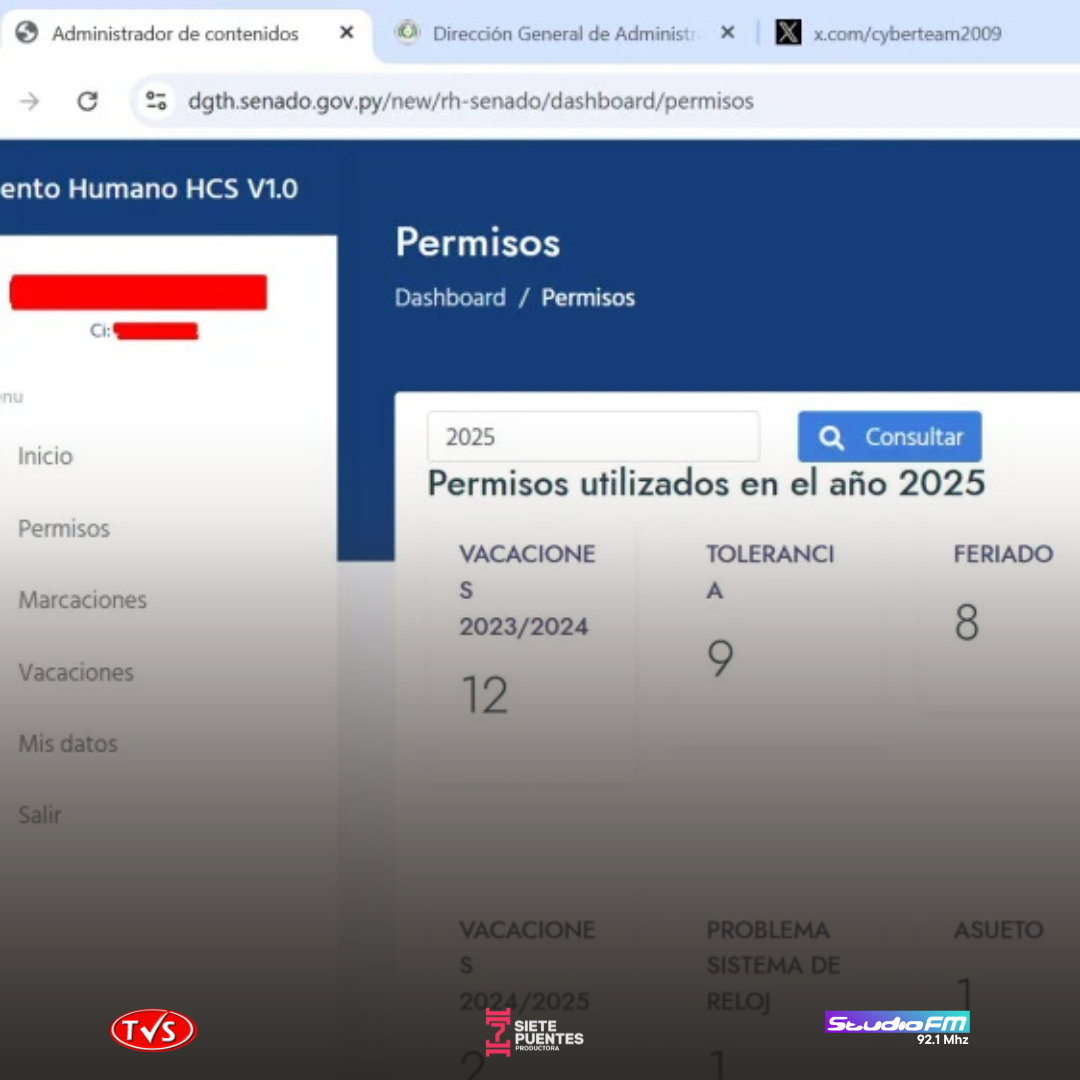The image size is (1080, 1080).
Task: Select Marcaciones in the sidebar menu
Action: click(83, 600)
